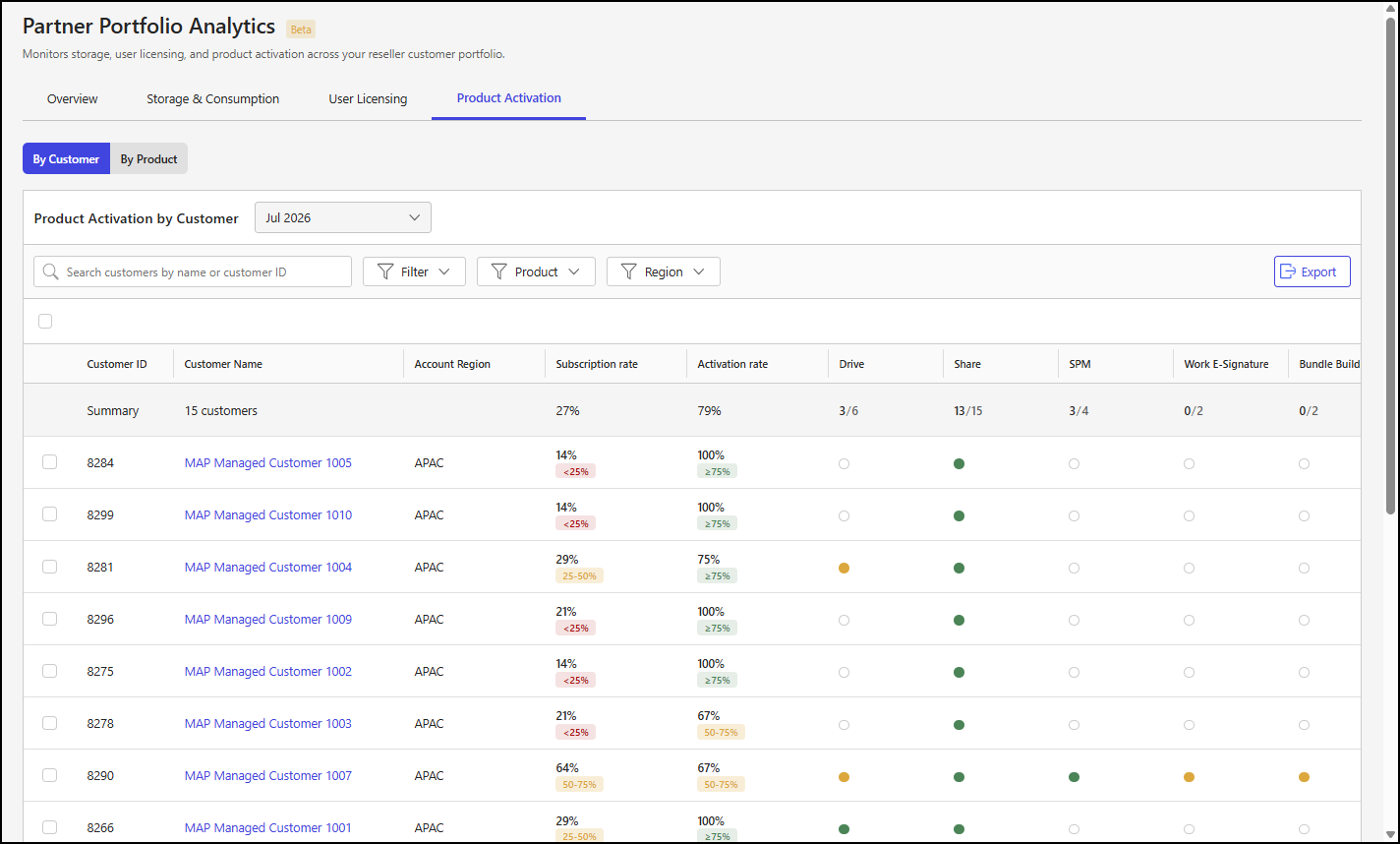This screenshot has height=844, width=1400.
Task: Switch to By Product view
Action: click(x=149, y=158)
